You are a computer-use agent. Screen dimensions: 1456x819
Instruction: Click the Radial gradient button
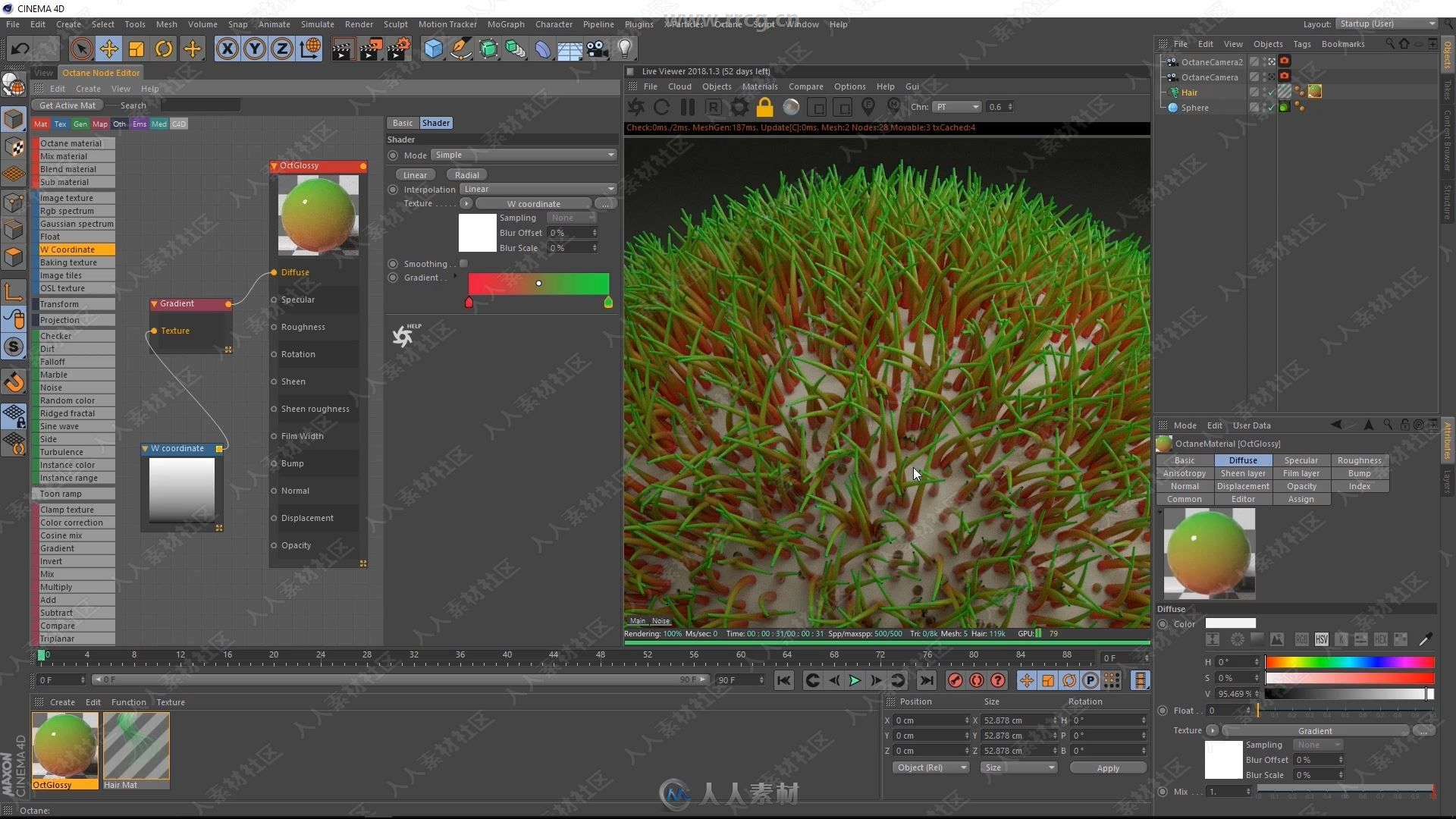[x=466, y=175]
